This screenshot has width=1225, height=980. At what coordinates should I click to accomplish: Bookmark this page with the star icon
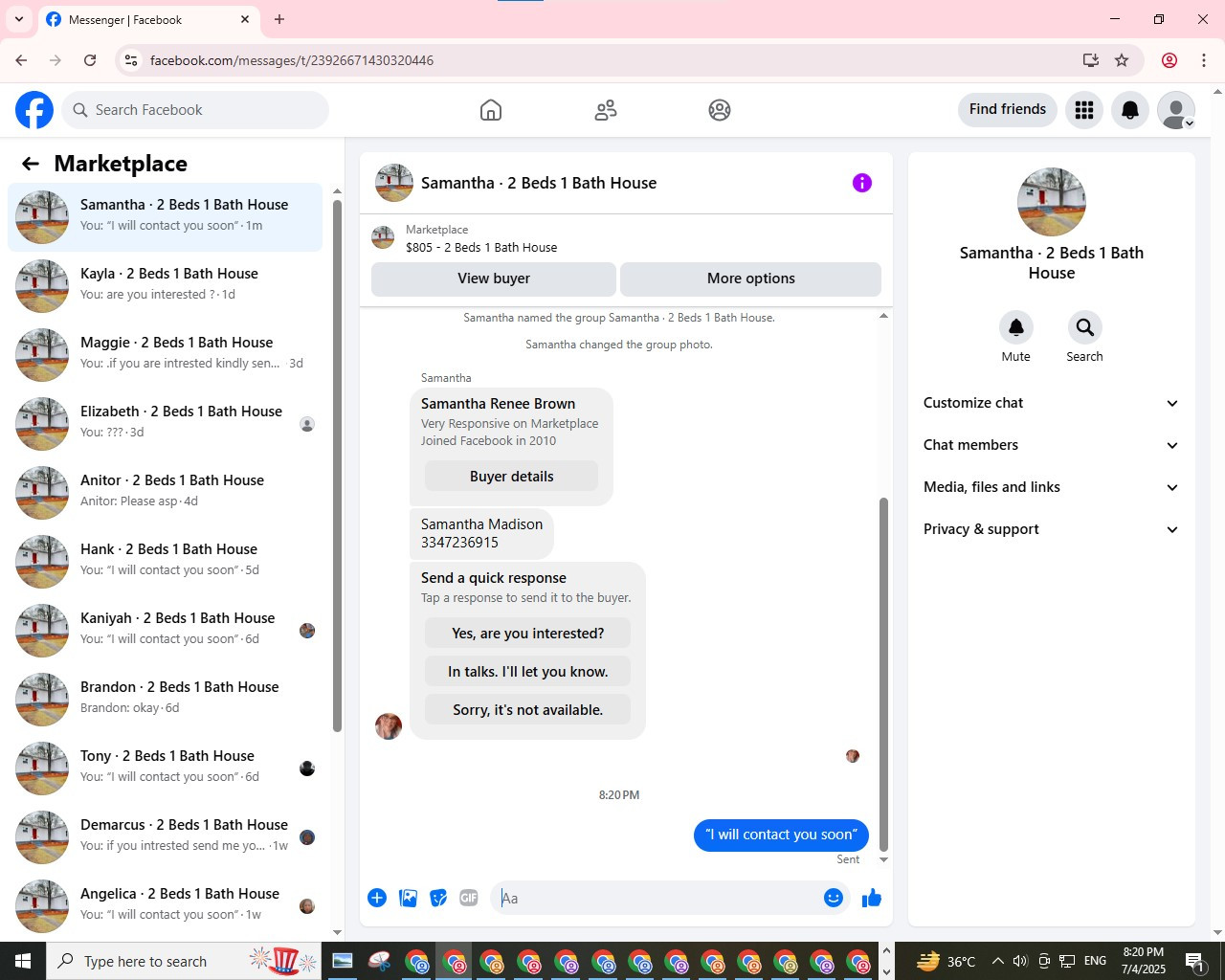1122,60
